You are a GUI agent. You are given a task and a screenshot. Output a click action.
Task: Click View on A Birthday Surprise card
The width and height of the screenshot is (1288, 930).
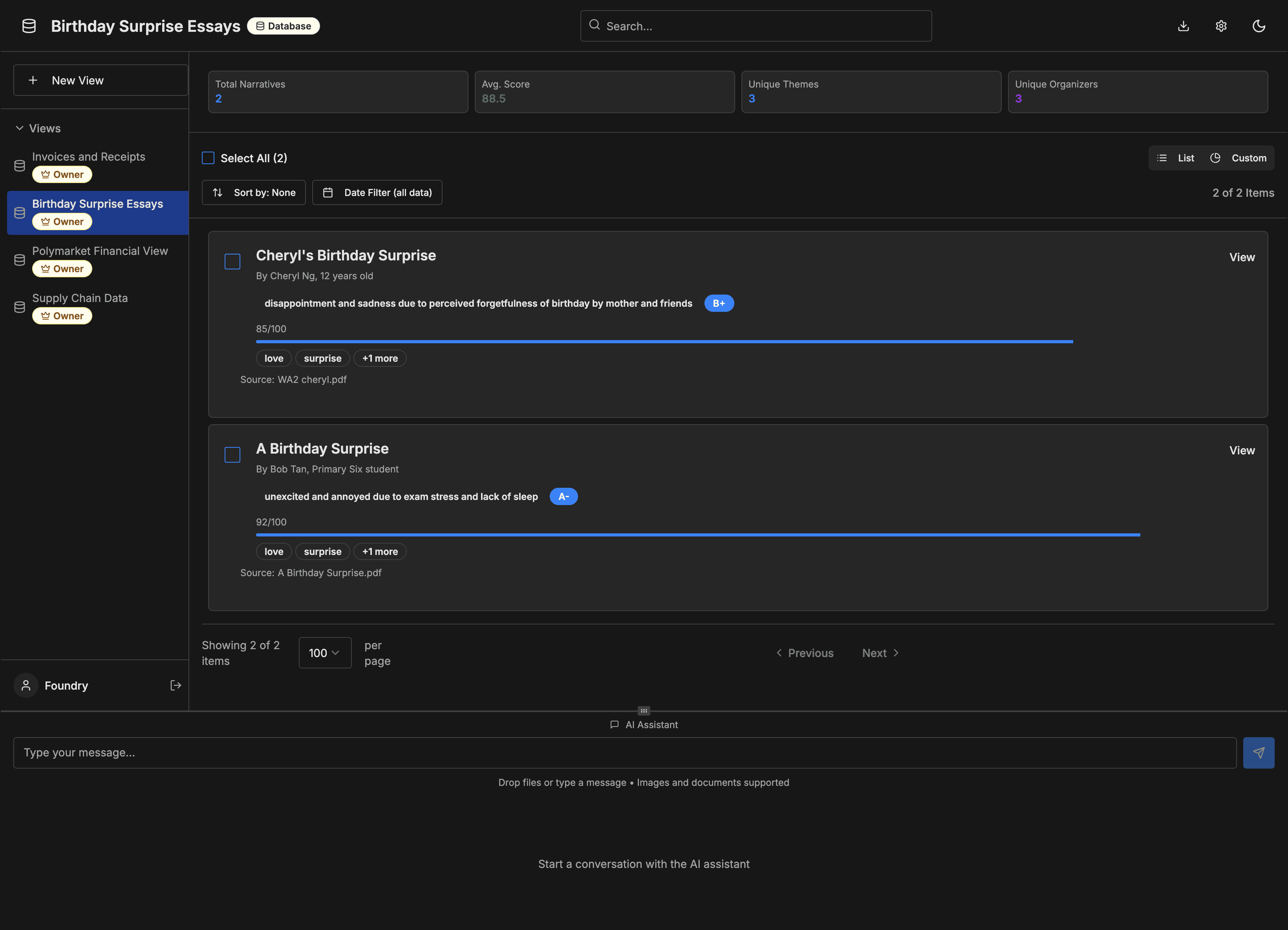pos(1242,450)
